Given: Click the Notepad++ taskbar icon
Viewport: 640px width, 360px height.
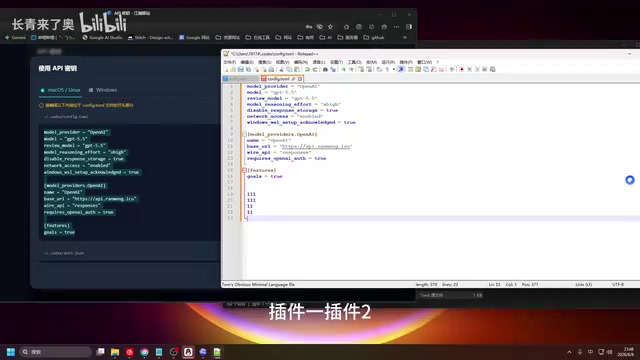Looking at the screenshot, I should pyautogui.click(x=217, y=352).
